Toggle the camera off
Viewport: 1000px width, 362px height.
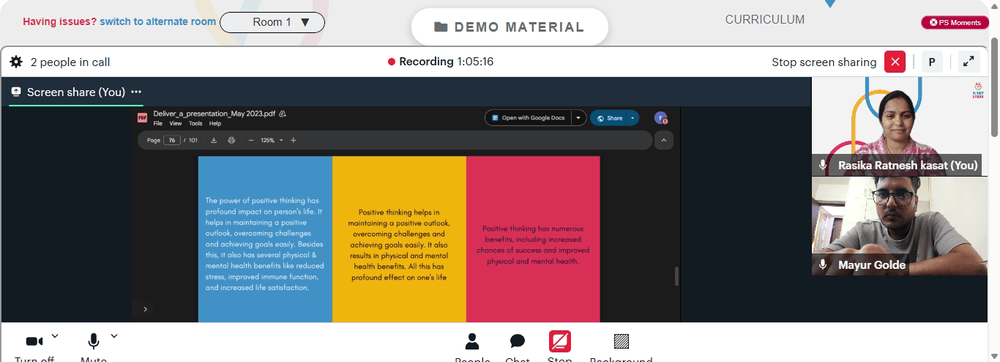coord(34,342)
